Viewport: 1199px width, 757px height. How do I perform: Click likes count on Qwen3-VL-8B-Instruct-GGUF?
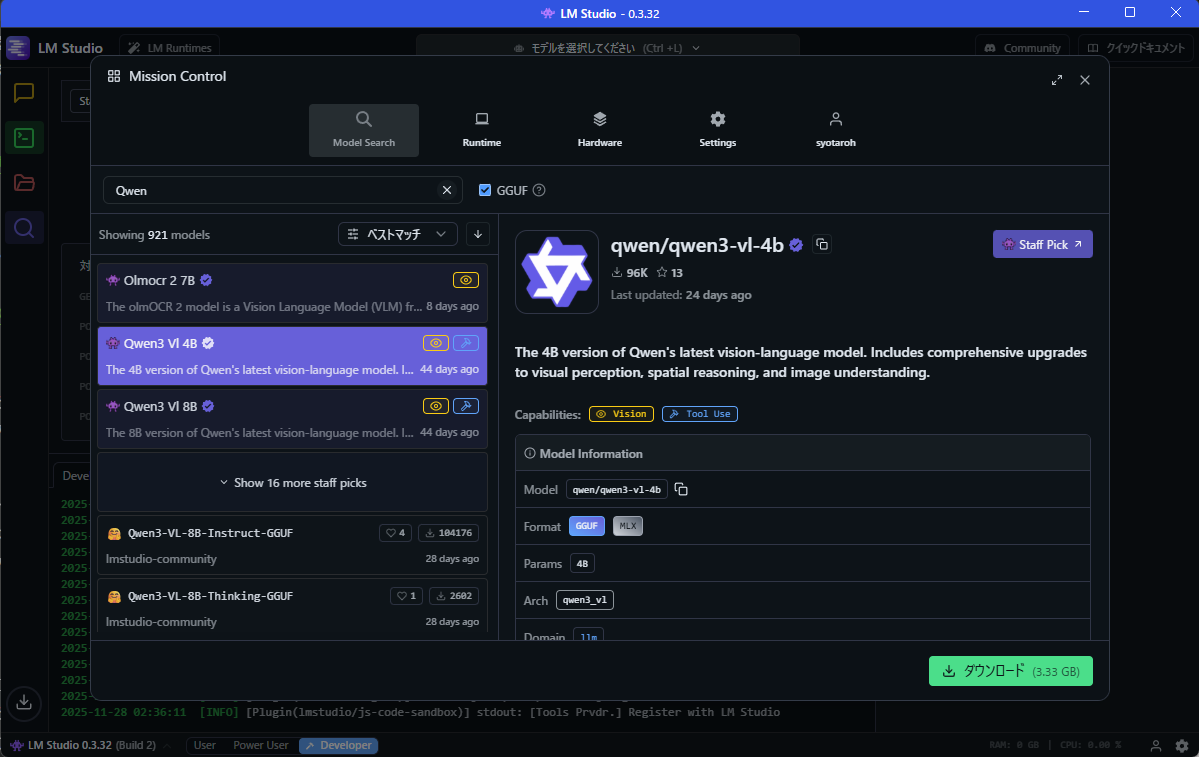(x=395, y=533)
